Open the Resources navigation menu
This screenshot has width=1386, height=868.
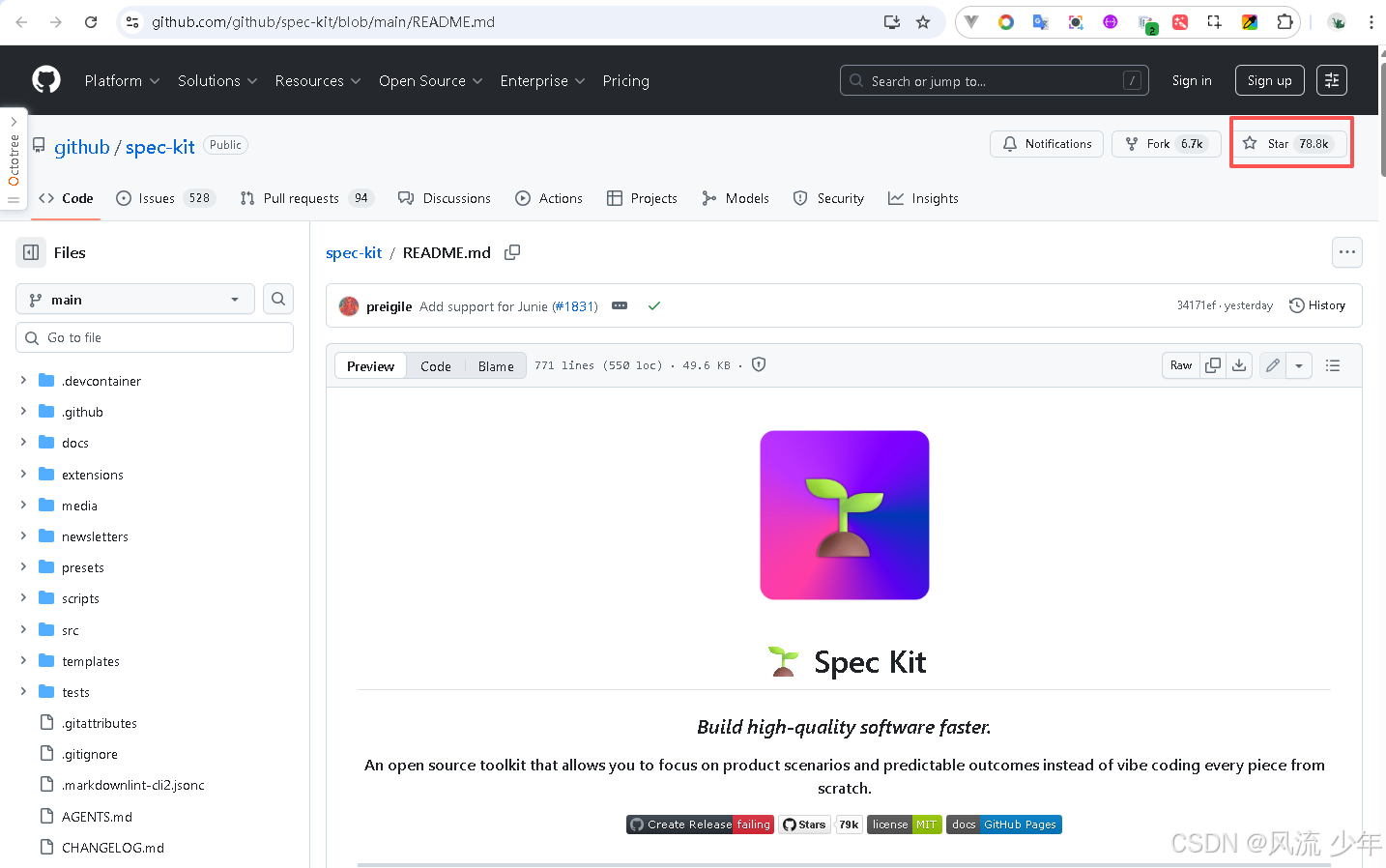(318, 81)
